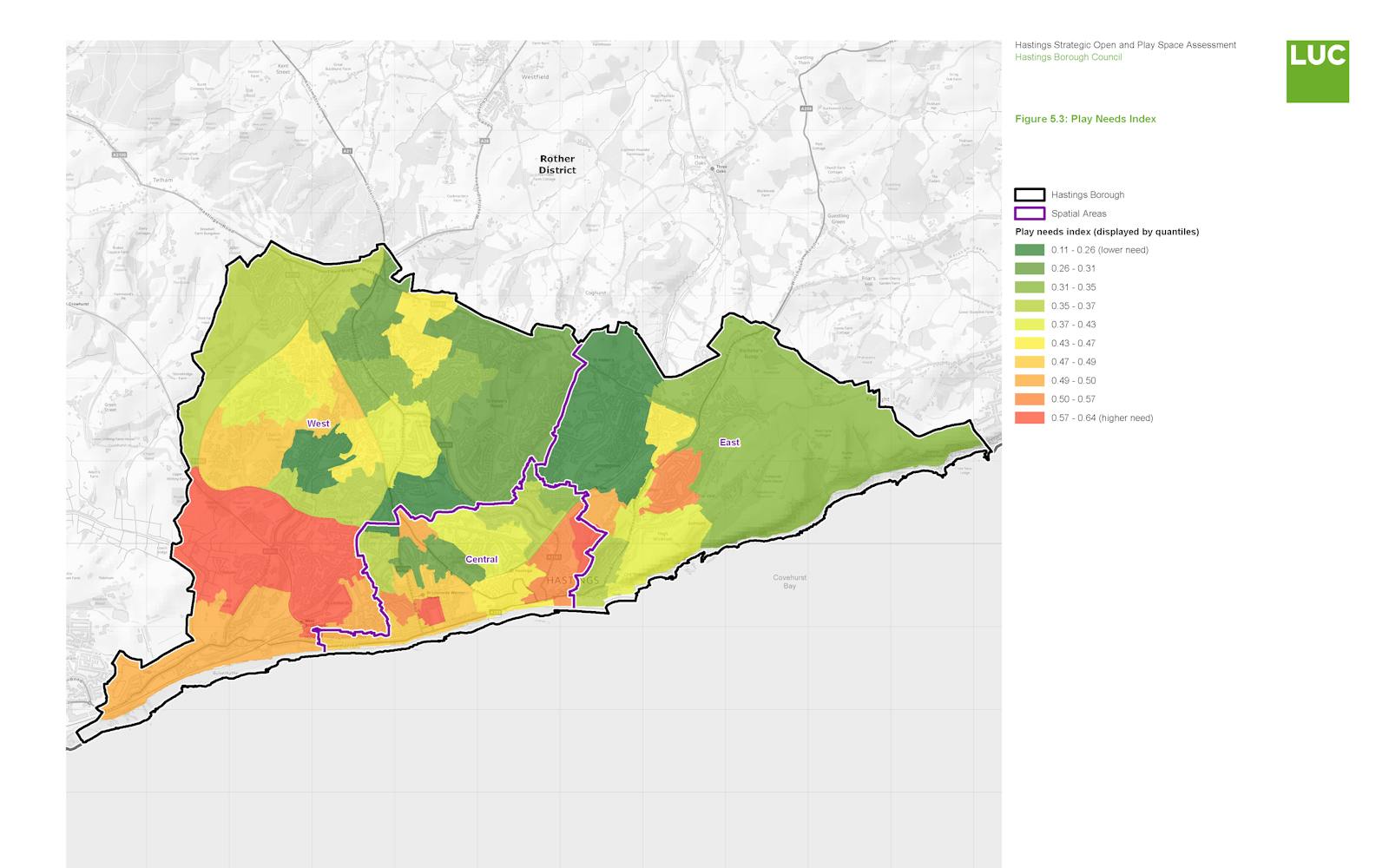Select the 0.31 - 0.35 legend swatch
Screen dimensions: 1389x868
[x=1030, y=287]
